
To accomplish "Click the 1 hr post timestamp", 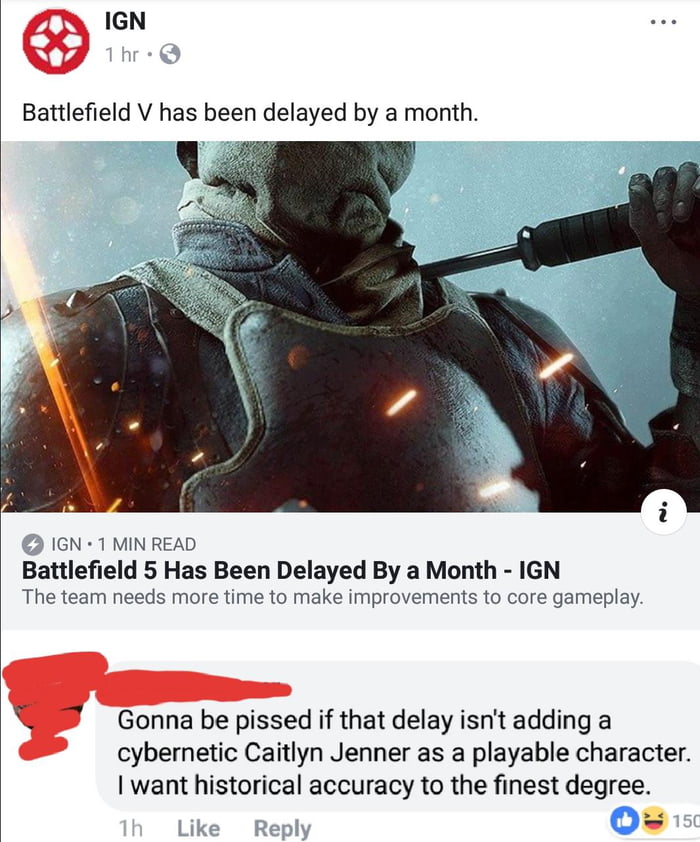I will coord(121,54).
